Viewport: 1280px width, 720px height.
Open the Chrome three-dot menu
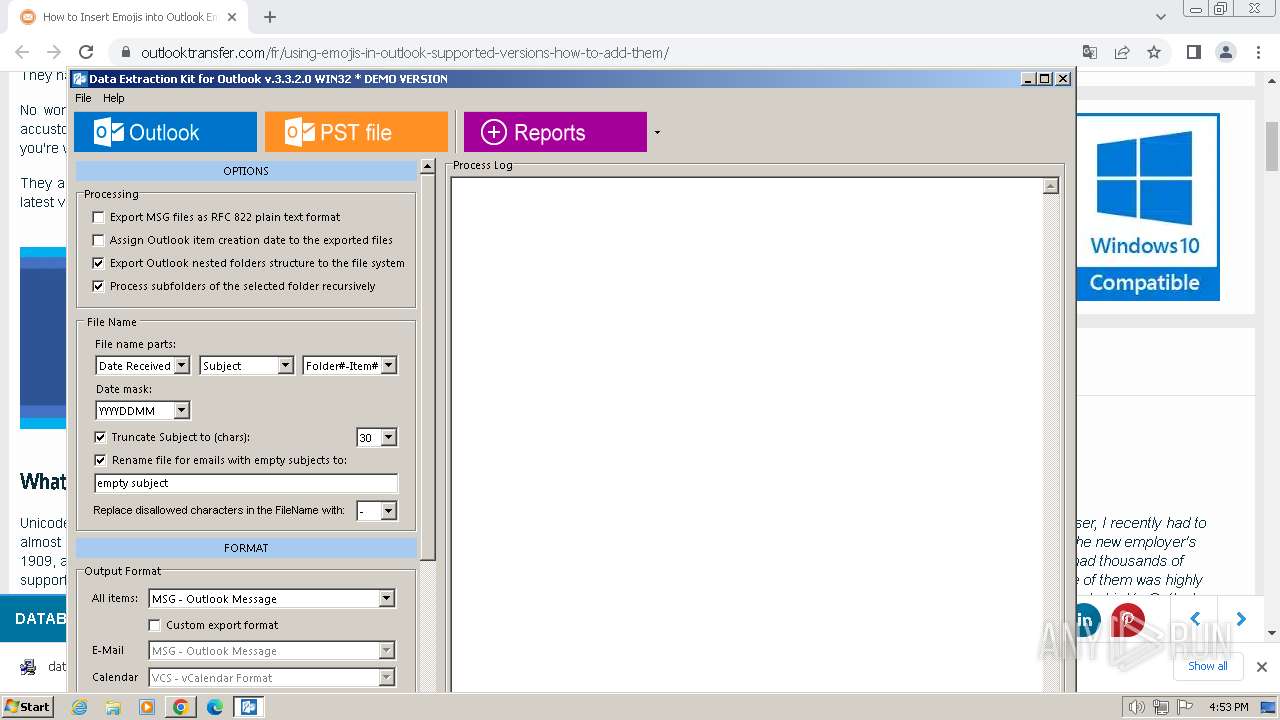point(1257,52)
